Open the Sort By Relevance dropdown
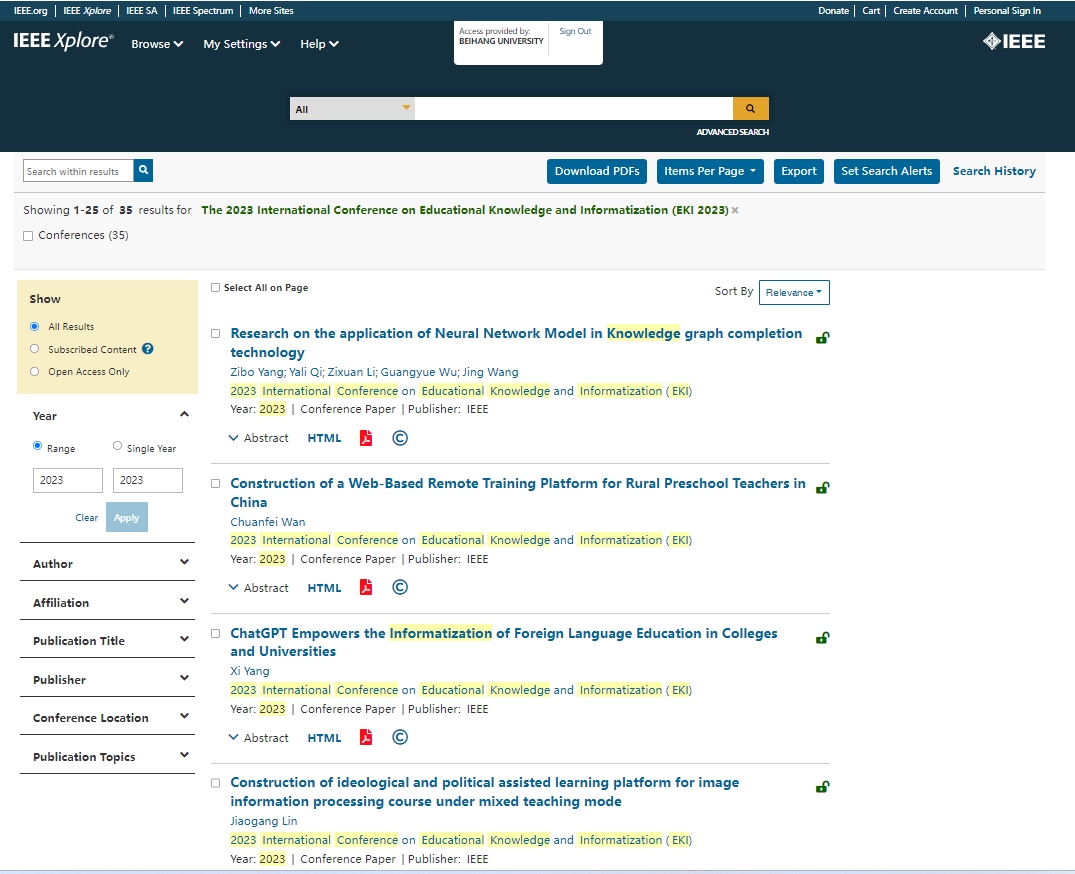Viewport: 1075px width, 874px height. pyautogui.click(x=794, y=292)
